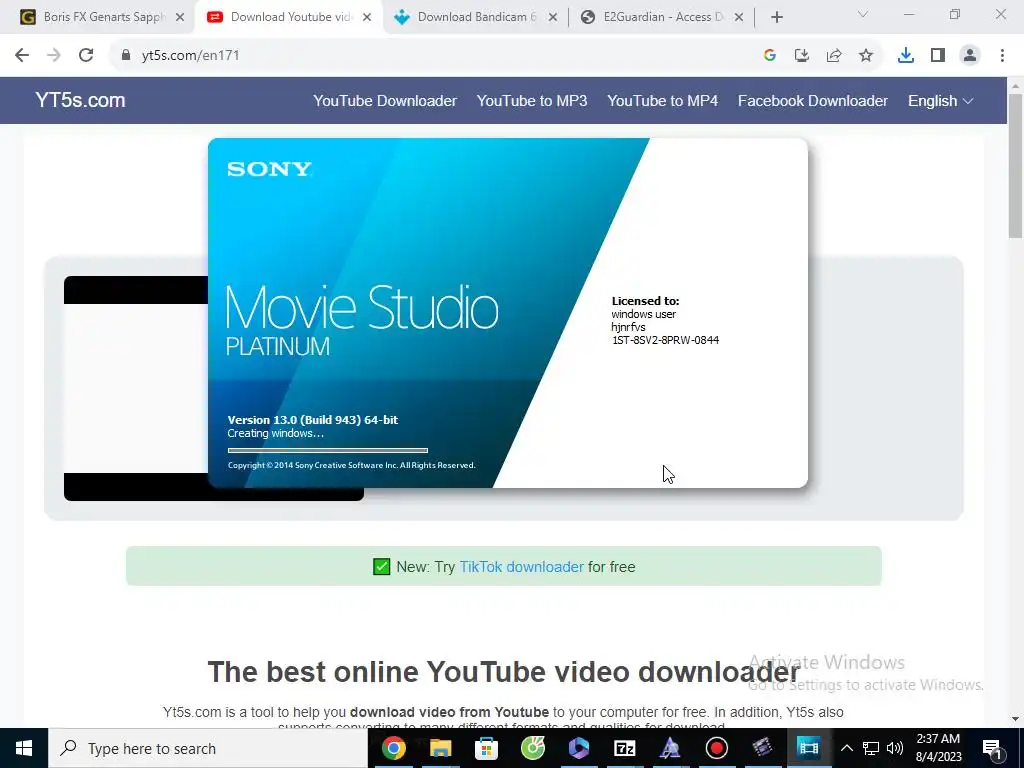The image size is (1024, 768).
Task: Open Microsoft Store from taskbar
Action: click(x=486, y=748)
